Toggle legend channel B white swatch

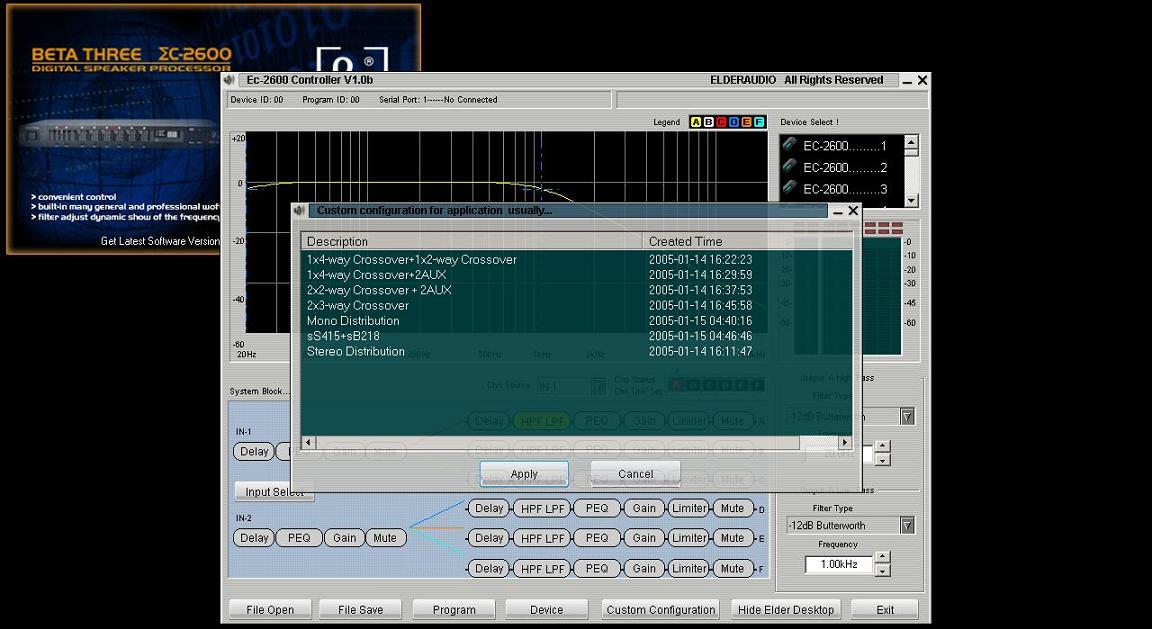point(708,122)
